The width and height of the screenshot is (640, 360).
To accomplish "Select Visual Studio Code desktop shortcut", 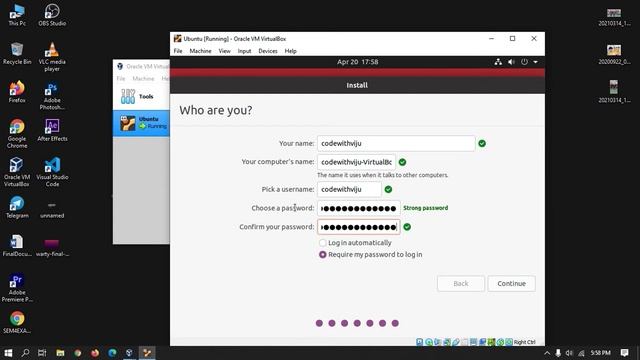I will (52, 172).
